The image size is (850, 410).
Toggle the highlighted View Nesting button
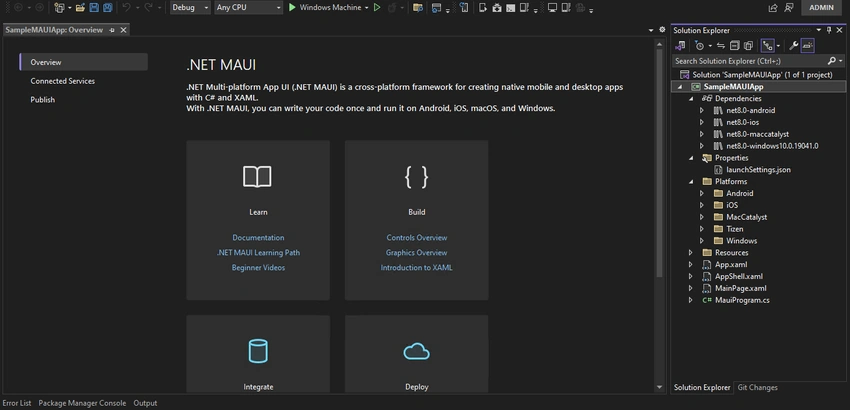point(767,46)
